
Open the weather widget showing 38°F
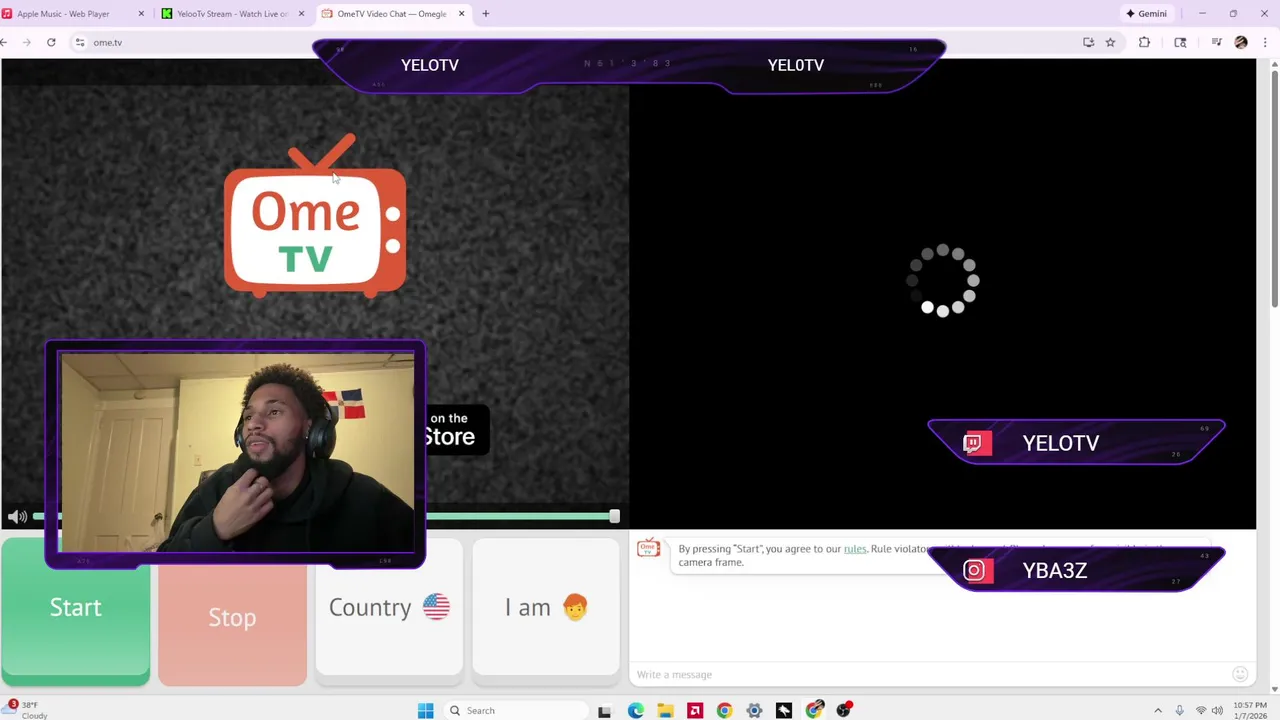point(25,710)
